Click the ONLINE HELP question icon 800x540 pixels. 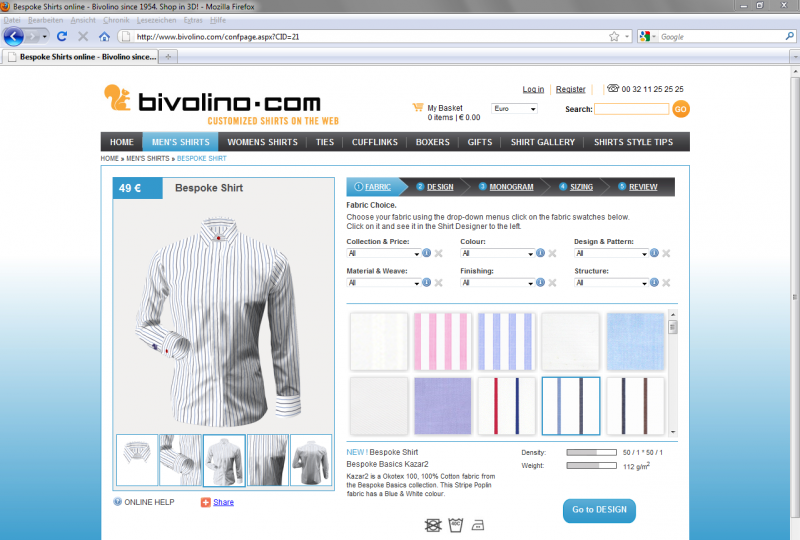point(117,502)
